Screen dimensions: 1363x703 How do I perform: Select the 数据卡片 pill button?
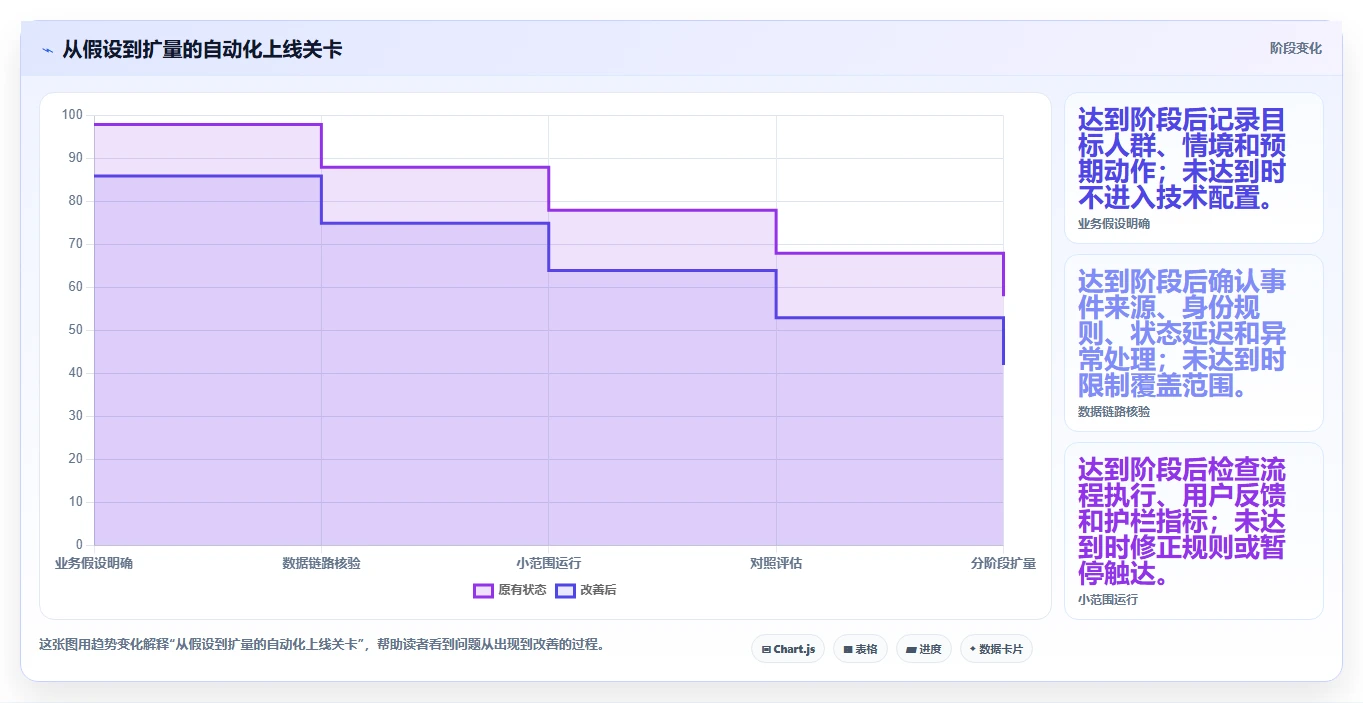[996, 649]
